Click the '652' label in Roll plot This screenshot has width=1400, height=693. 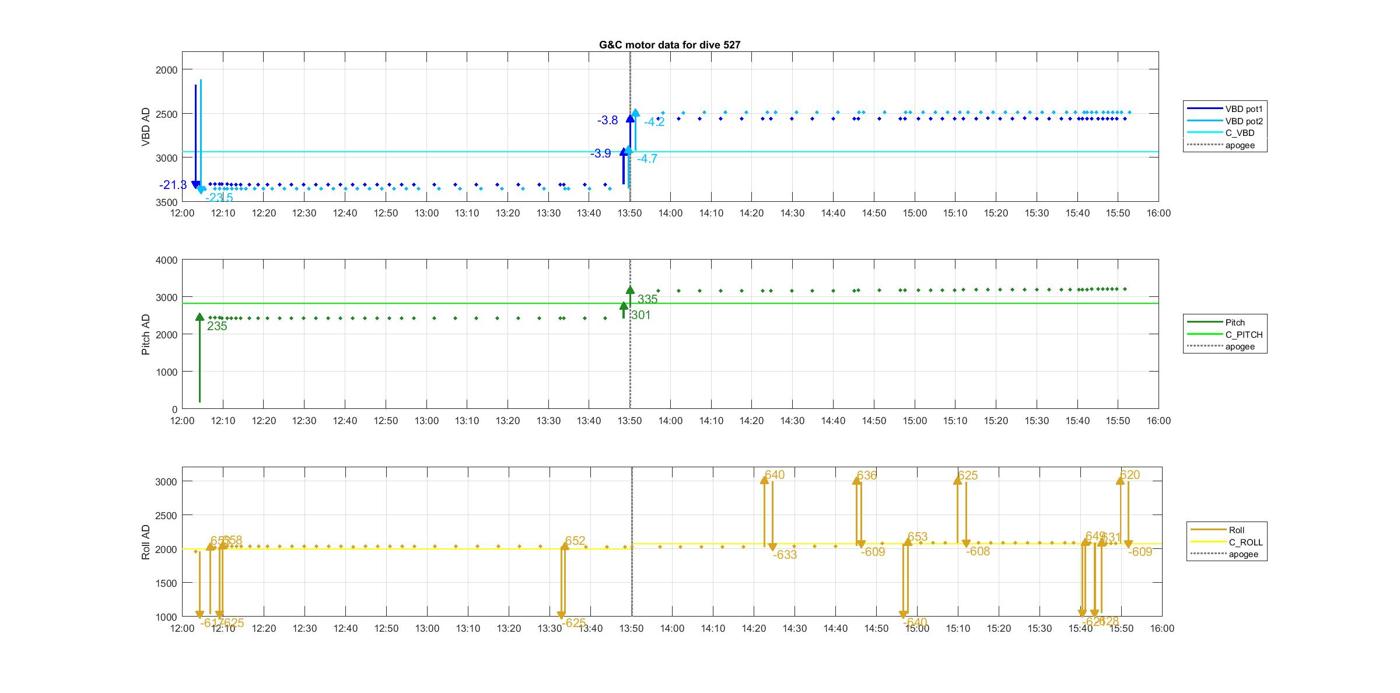tap(575, 541)
